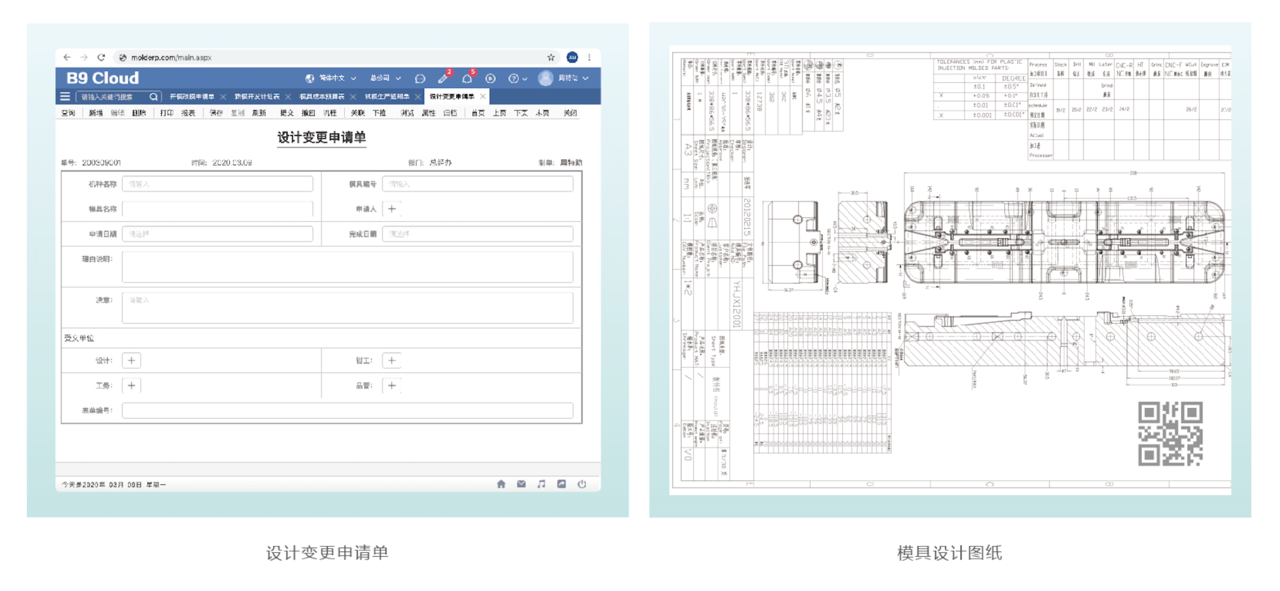Click the plus button next to 设计
This screenshot has height=591, width=1280.
coord(131,360)
